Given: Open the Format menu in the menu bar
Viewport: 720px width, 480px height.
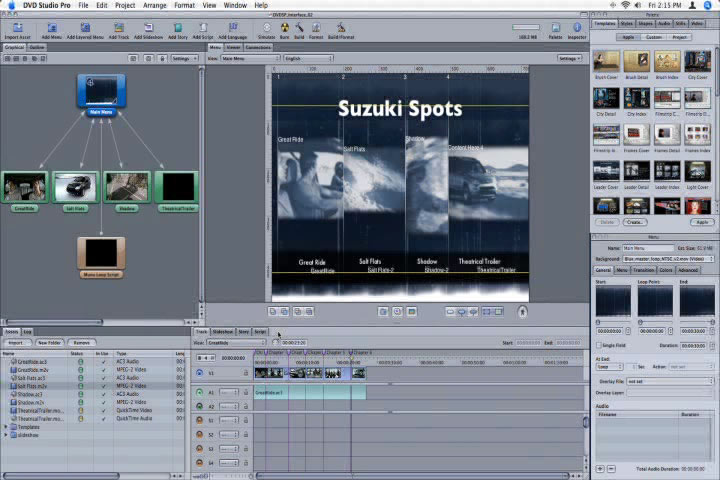Looking at the screenshot, I should click(184, 5).
